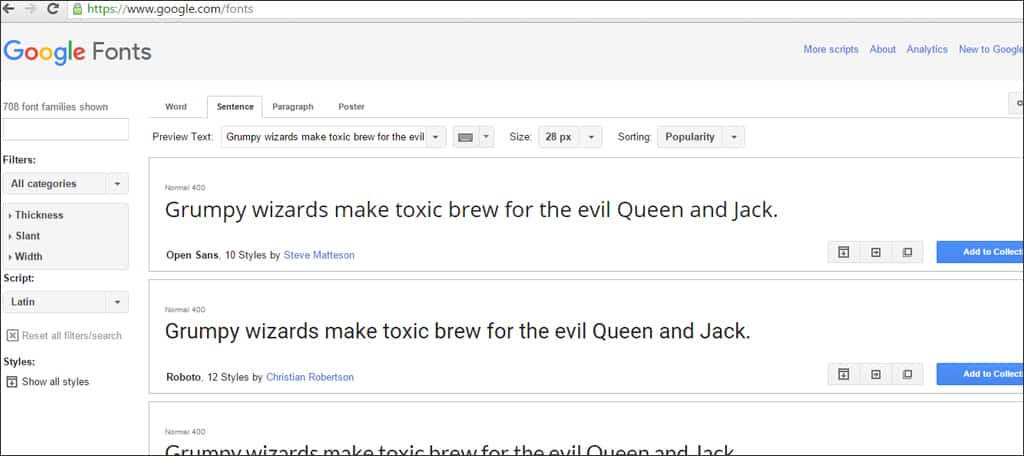Expand the Slant filter
Image resolution: width=1024 pixels, height=456 pixels.
[24, 236]
